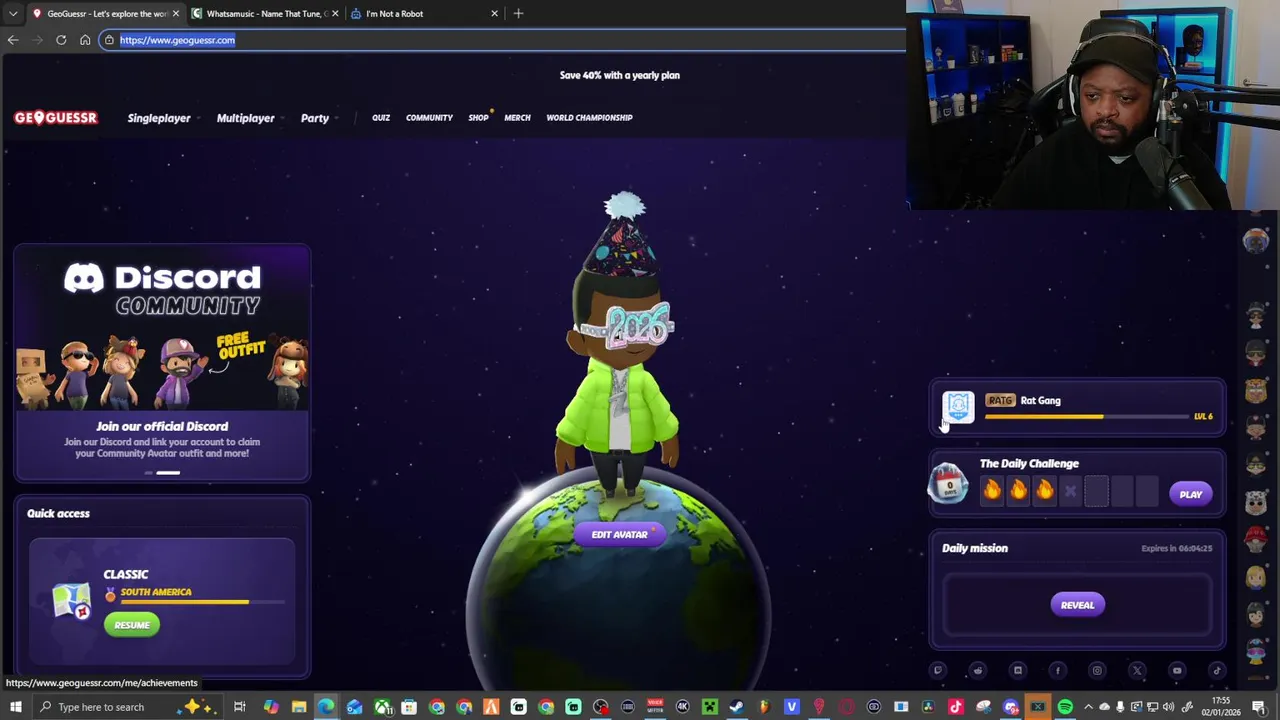The height and width of the screenshot is (720, 1280).
Task: Close the Whatsamusic browser tab
Action: pos(335,13)
